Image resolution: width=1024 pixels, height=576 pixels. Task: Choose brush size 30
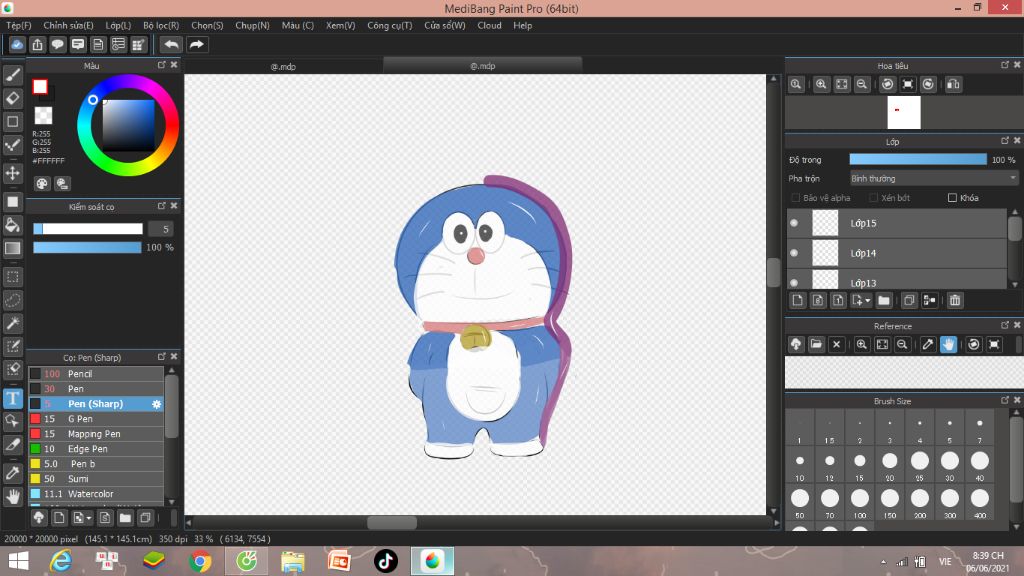950,464
